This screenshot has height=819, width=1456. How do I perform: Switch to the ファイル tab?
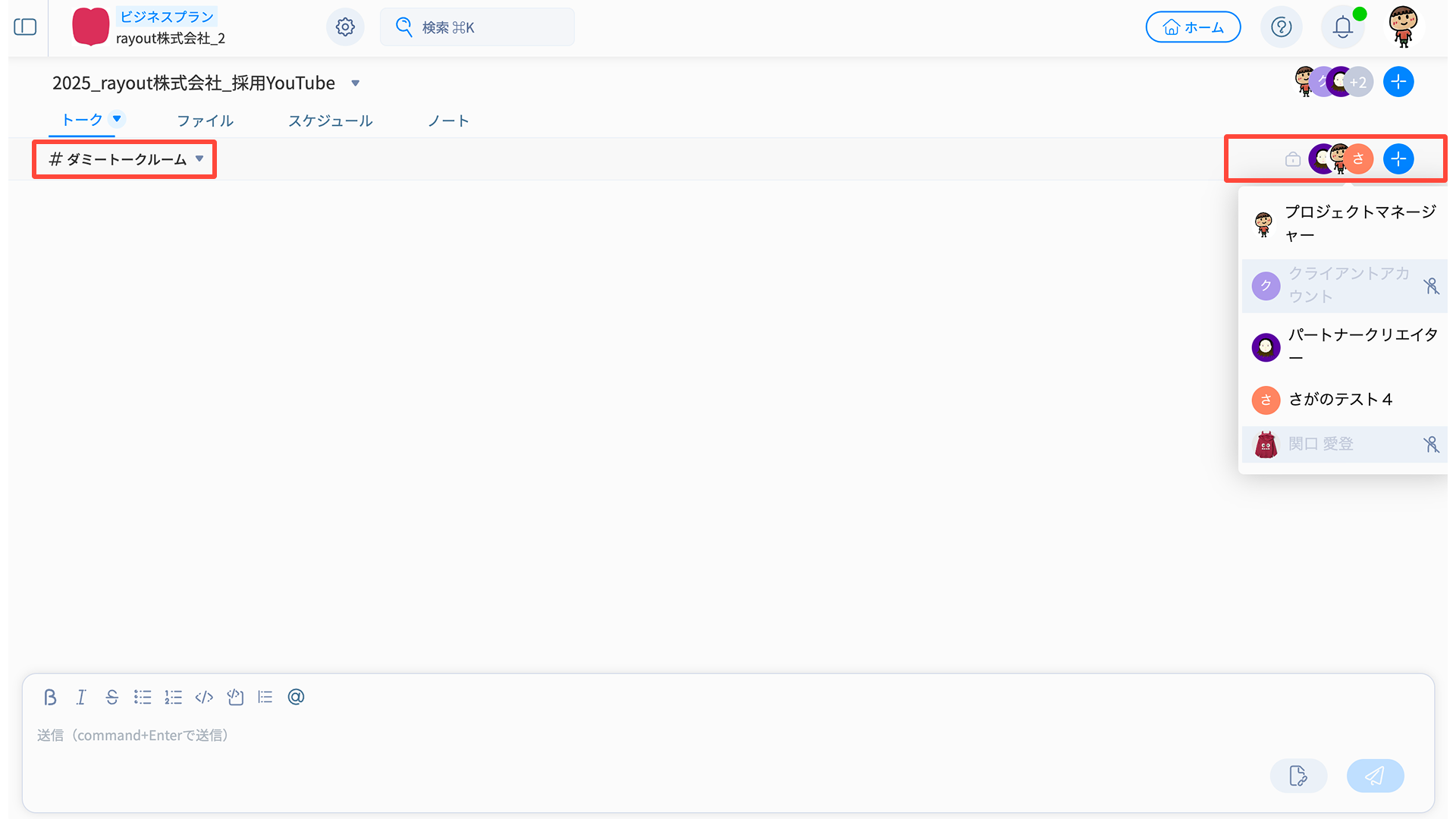point(205,121)
